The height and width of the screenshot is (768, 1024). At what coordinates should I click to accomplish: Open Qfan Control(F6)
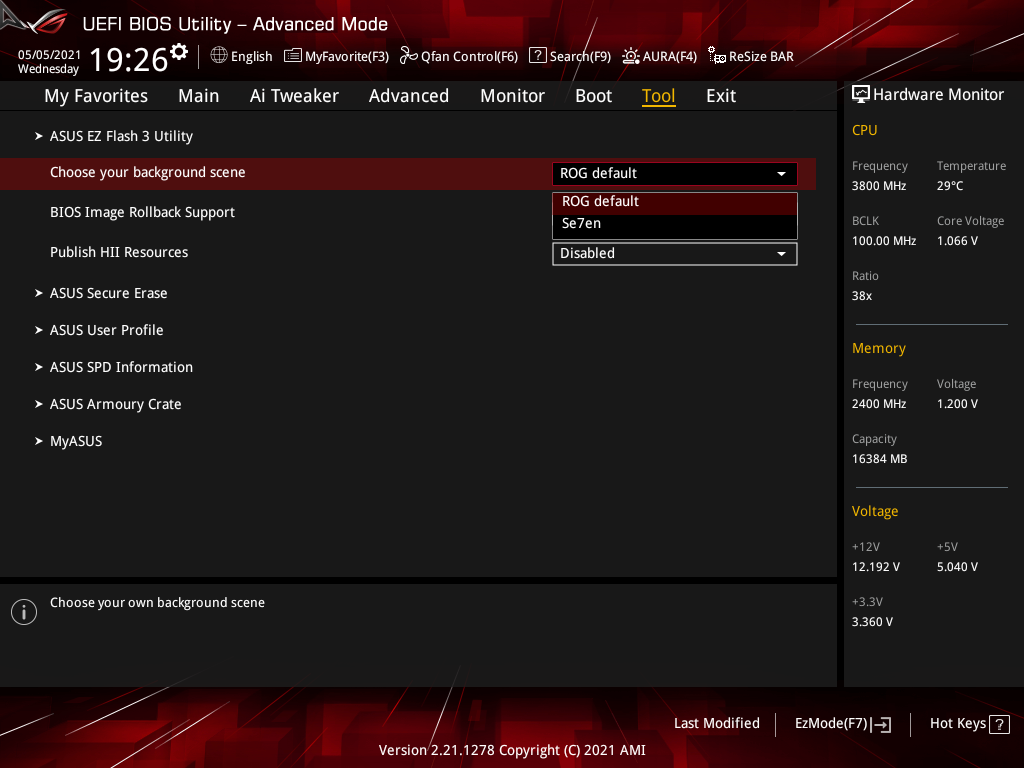(459, 56)
